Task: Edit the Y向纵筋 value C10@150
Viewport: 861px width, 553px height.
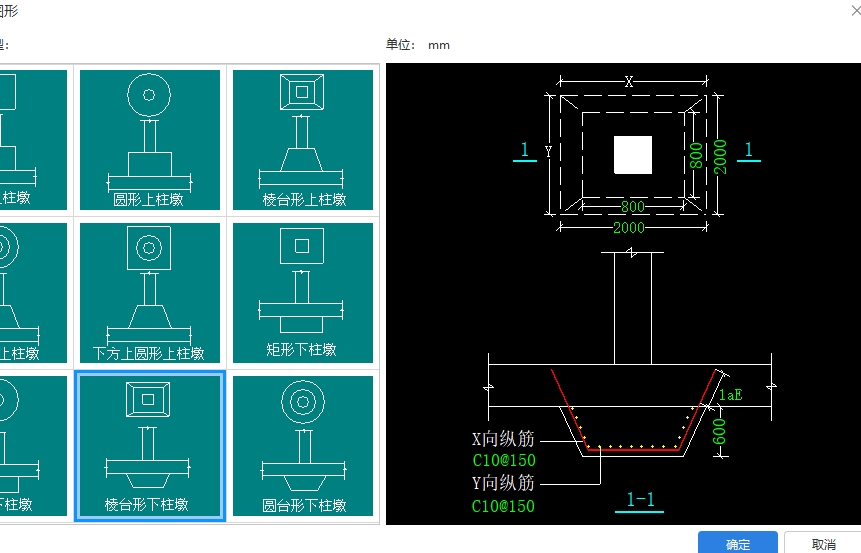Action: [x=503, y=506]
